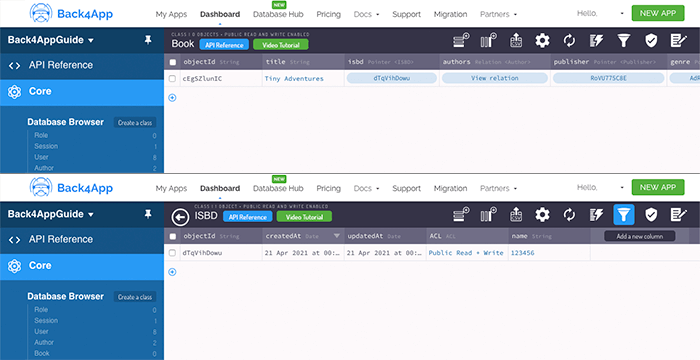This screenshot has width=700, height=360.
Task: Open the Partners dropdown in the lower navigation
Action: [499, 188]
